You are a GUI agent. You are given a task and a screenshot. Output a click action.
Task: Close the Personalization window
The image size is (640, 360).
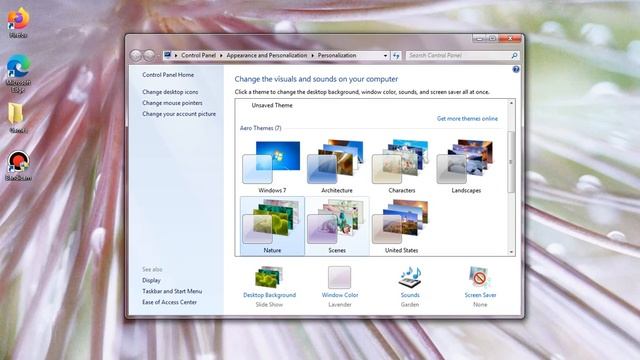coord(510,39)
